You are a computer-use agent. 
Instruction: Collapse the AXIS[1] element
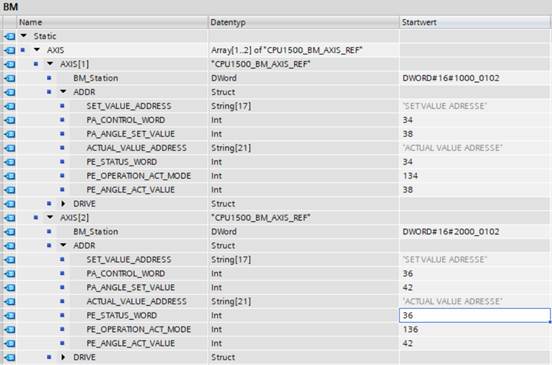pyautogui.click(x=50, y=64)
